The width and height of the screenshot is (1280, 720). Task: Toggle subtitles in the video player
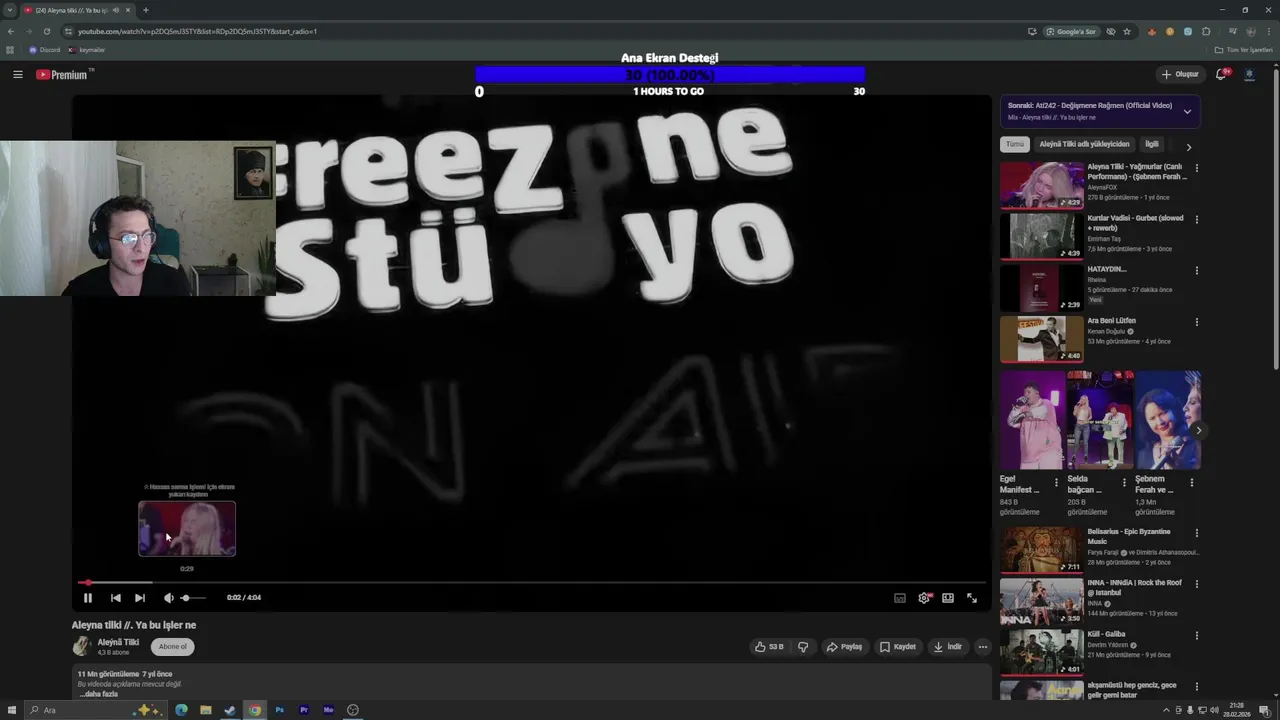pyautogui.click(x=900, y=598)
